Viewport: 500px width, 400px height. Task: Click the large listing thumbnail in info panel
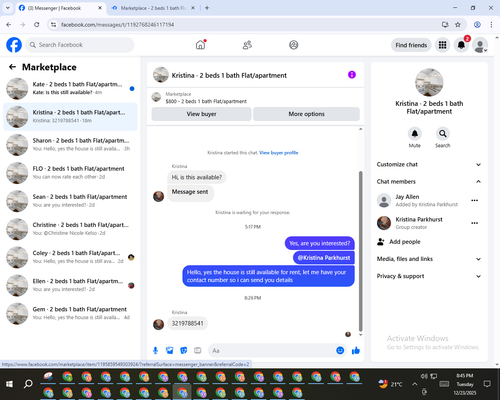(429, 82)
